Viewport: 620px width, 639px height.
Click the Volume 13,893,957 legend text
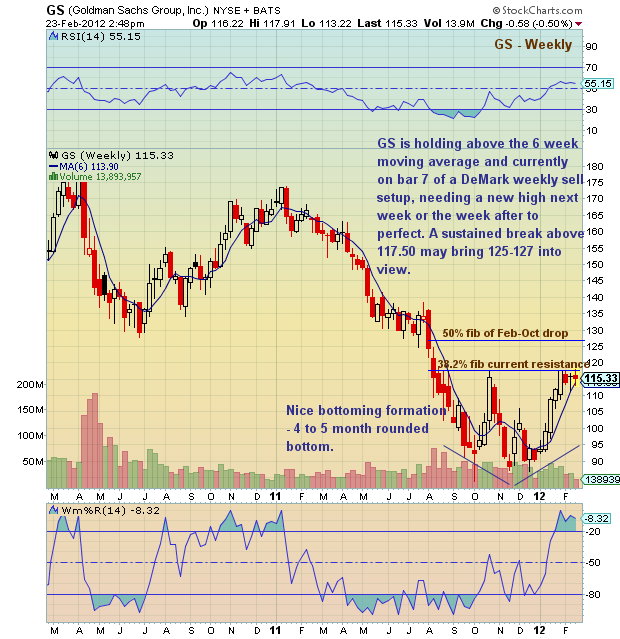pos(100,176)
